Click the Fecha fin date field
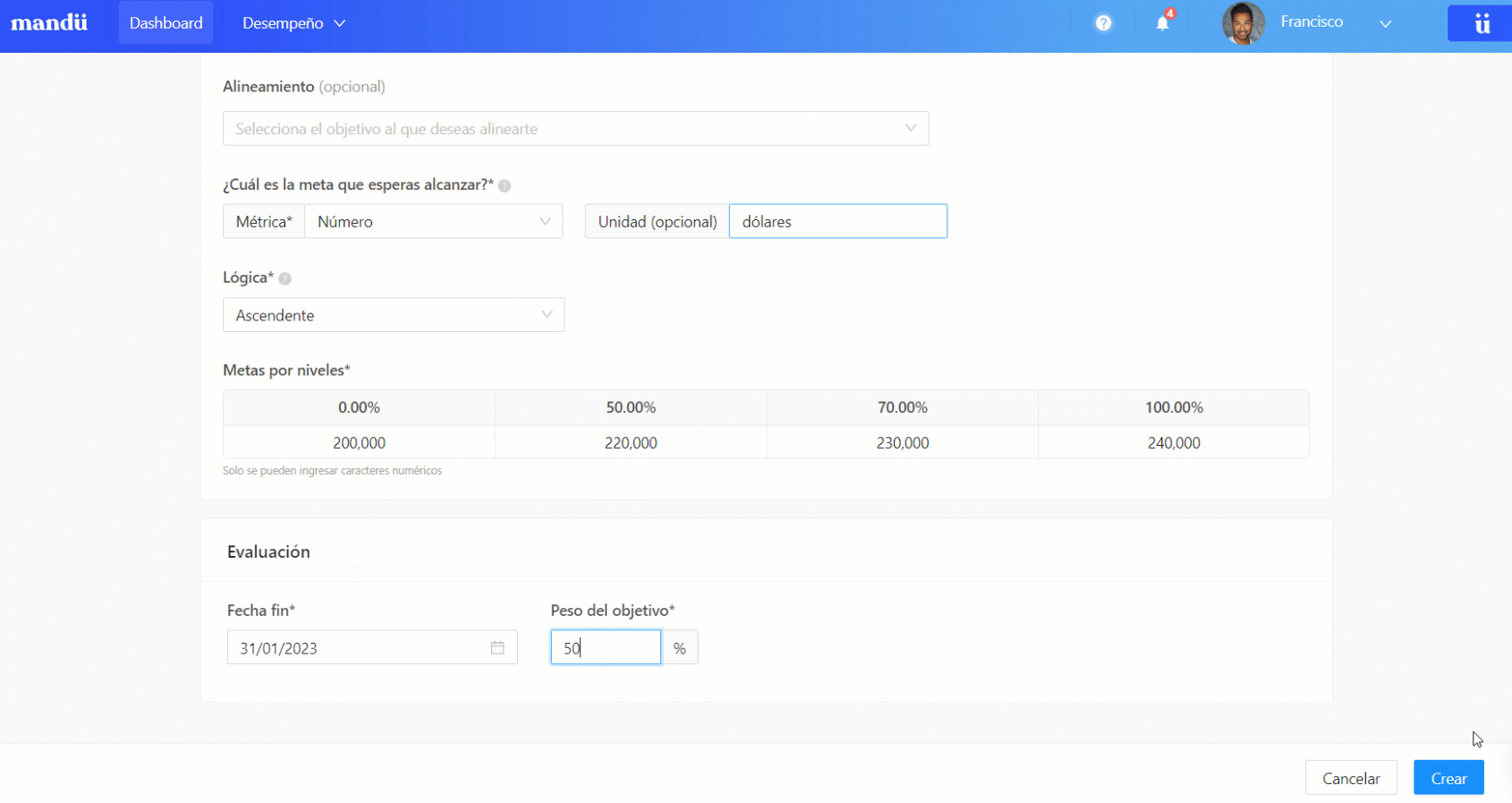The image size is (1512, 803). [372, 647]
